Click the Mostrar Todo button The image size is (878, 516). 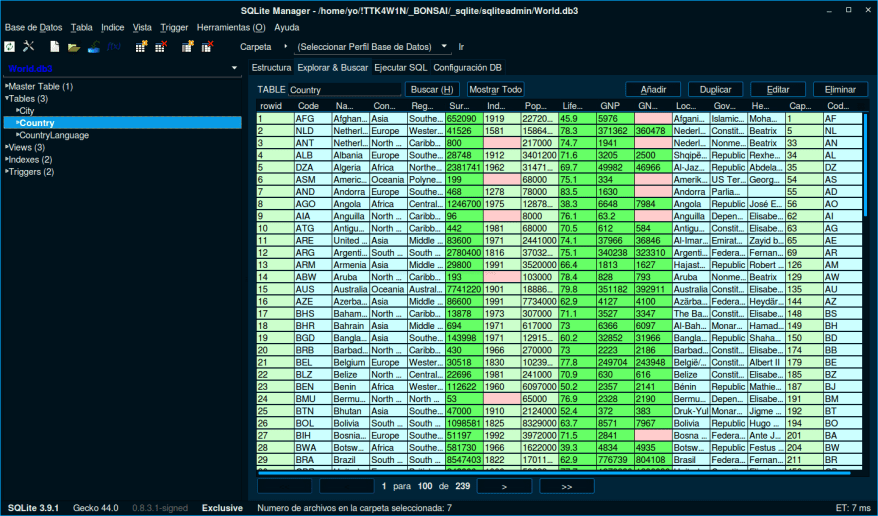click(496, 89)
